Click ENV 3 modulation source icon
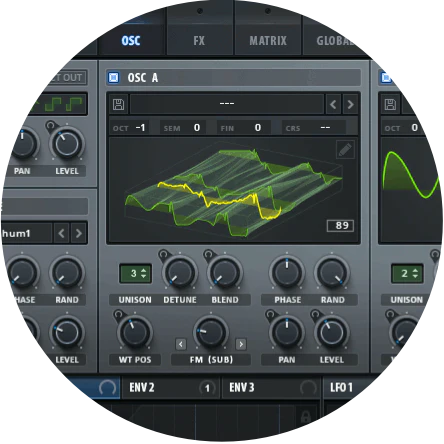The height and width of the screenshot is (444, 444). click(x=308, y=388)
